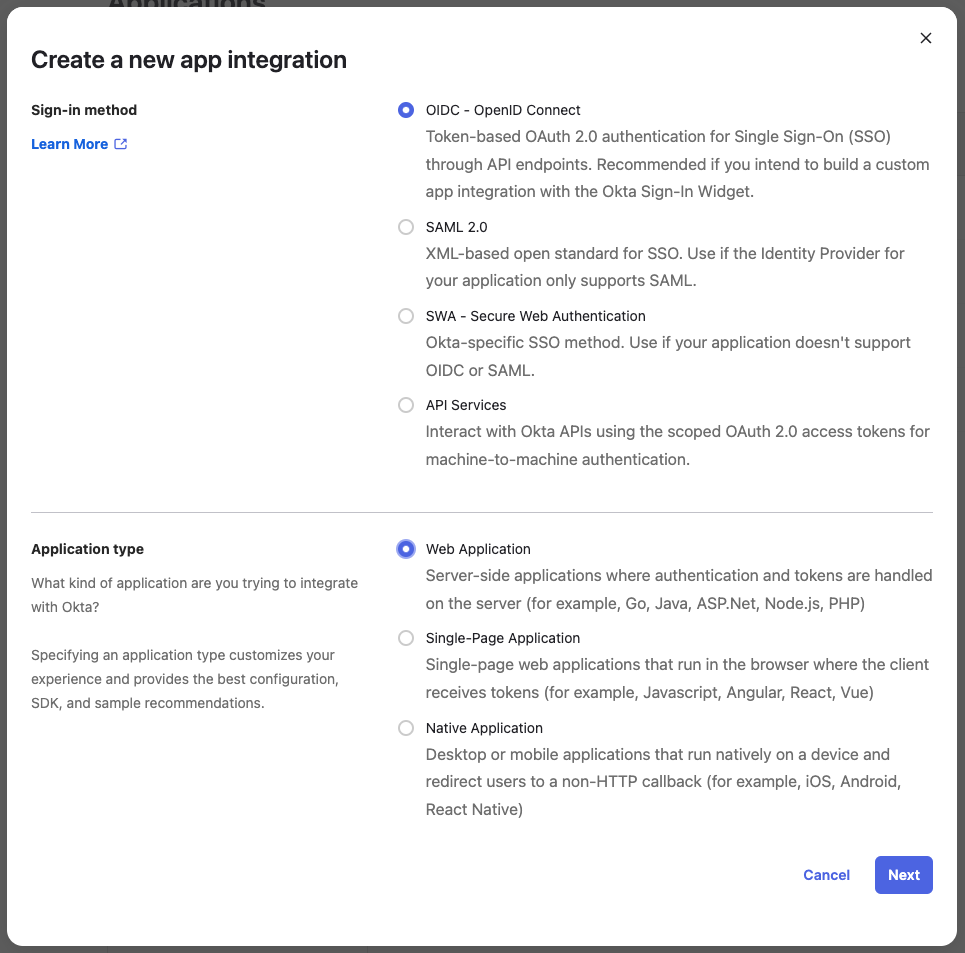Click the external link icon beside Learn More
965x953 pixels.
click(120, 144)
